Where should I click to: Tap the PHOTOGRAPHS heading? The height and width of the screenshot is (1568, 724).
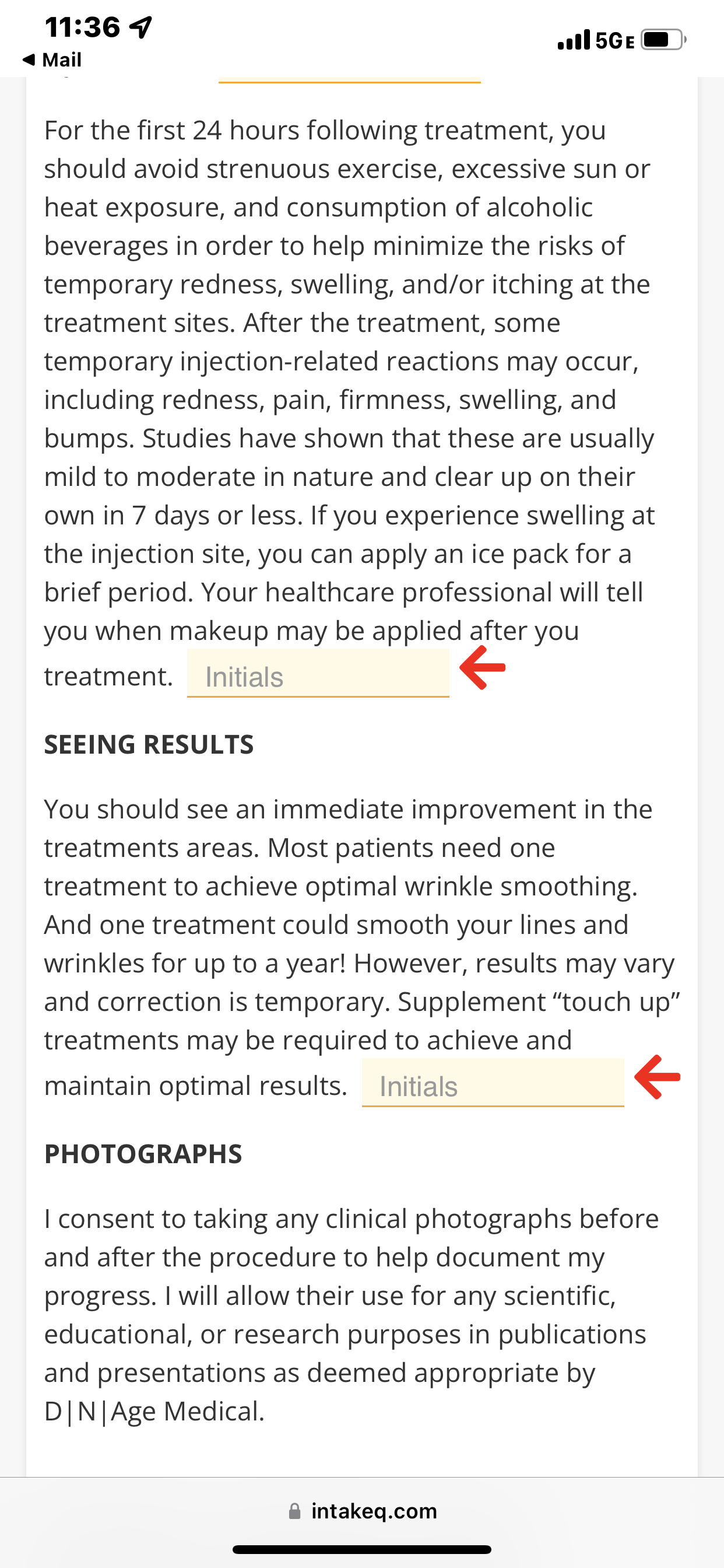[143, 1154]
